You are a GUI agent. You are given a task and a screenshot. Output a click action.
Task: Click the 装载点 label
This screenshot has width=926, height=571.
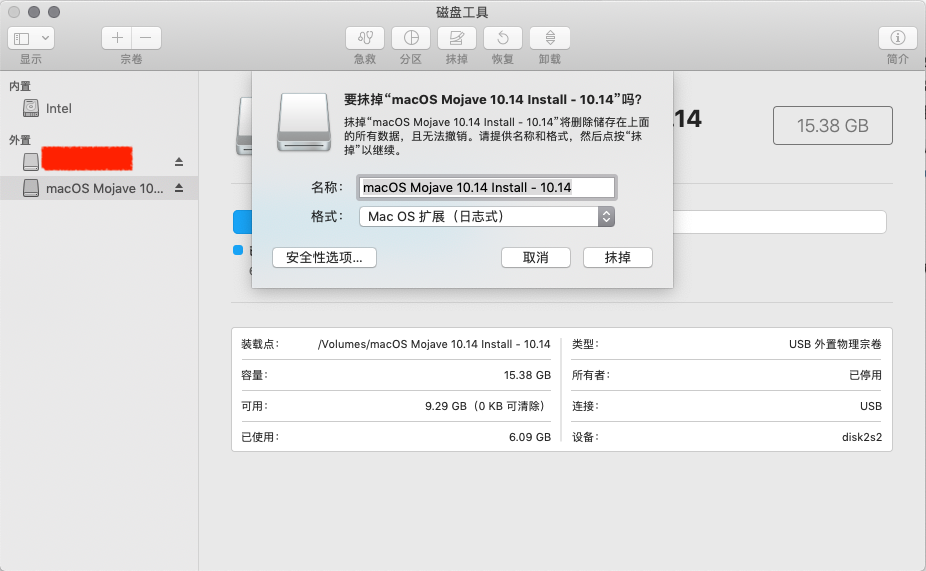[x=260, y=344]
